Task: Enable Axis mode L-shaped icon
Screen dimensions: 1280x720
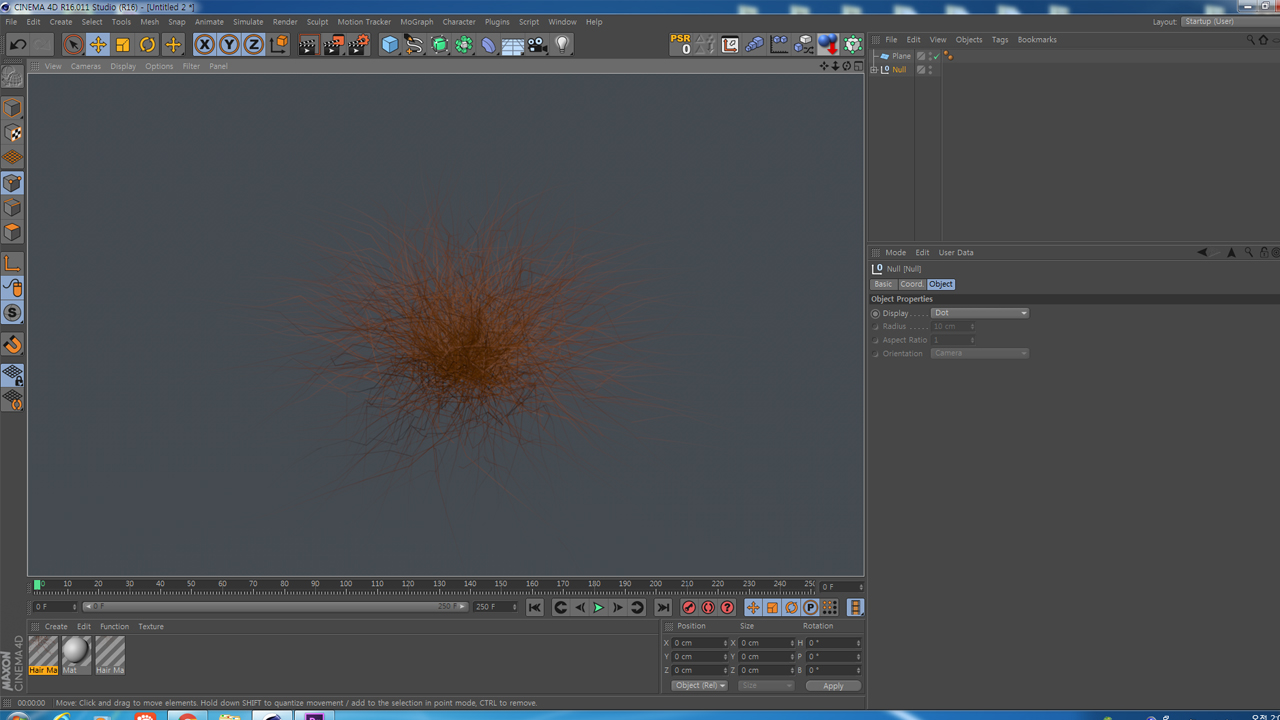Action: [x=12, y=263]
